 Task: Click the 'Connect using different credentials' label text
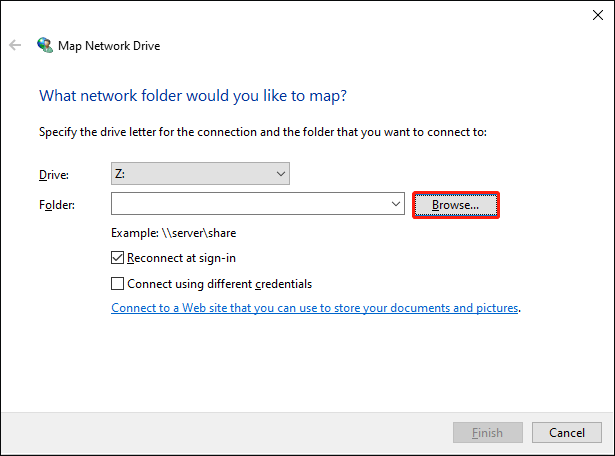(220, 283)
